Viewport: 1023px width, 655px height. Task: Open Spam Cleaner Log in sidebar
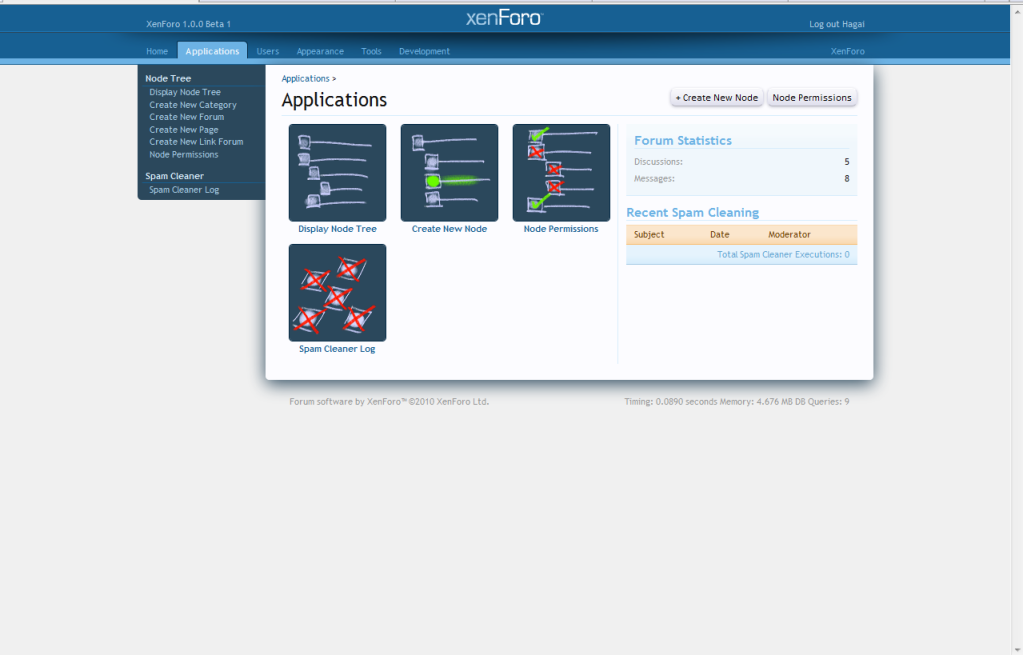(x=184, y=190)
